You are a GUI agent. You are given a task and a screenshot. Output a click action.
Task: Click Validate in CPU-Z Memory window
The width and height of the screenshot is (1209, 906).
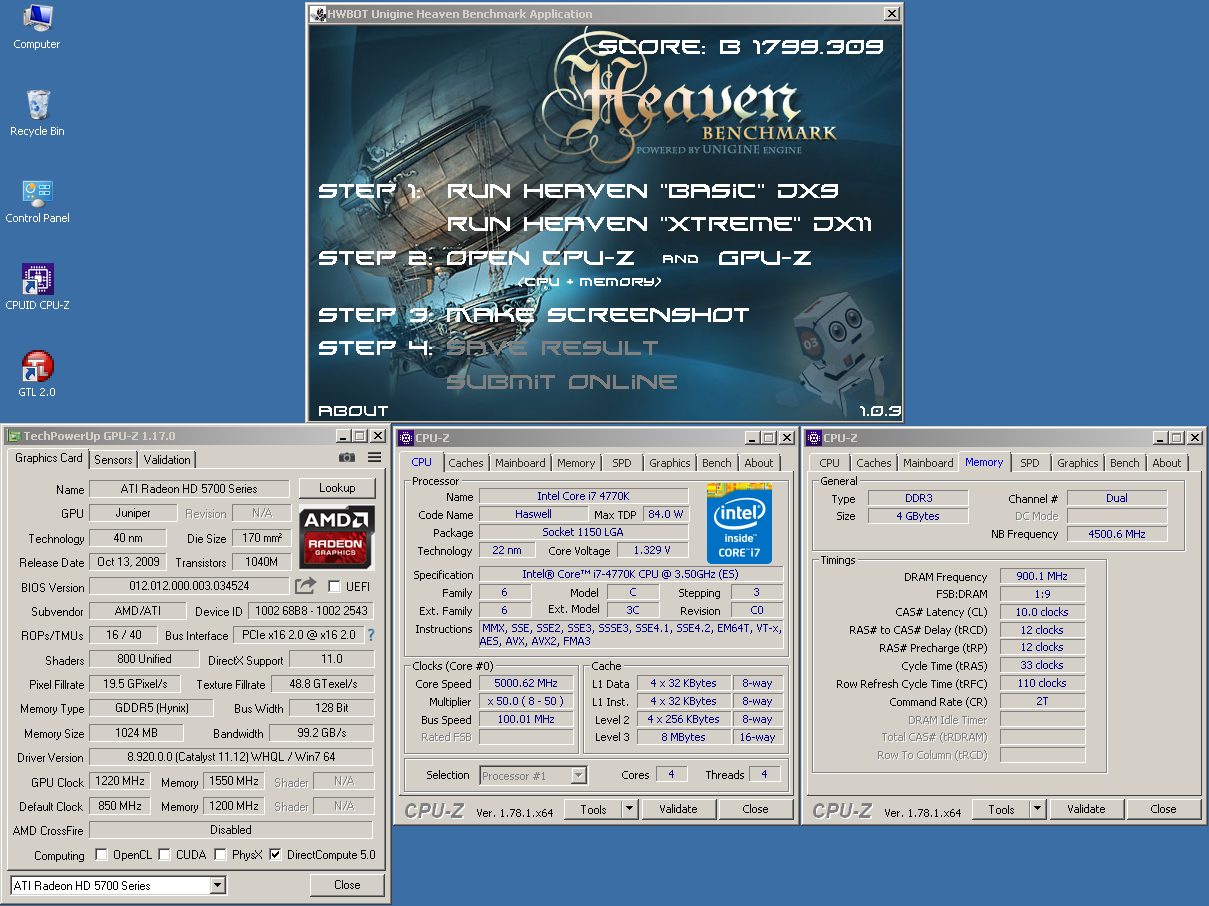(x=1086, y=809)
